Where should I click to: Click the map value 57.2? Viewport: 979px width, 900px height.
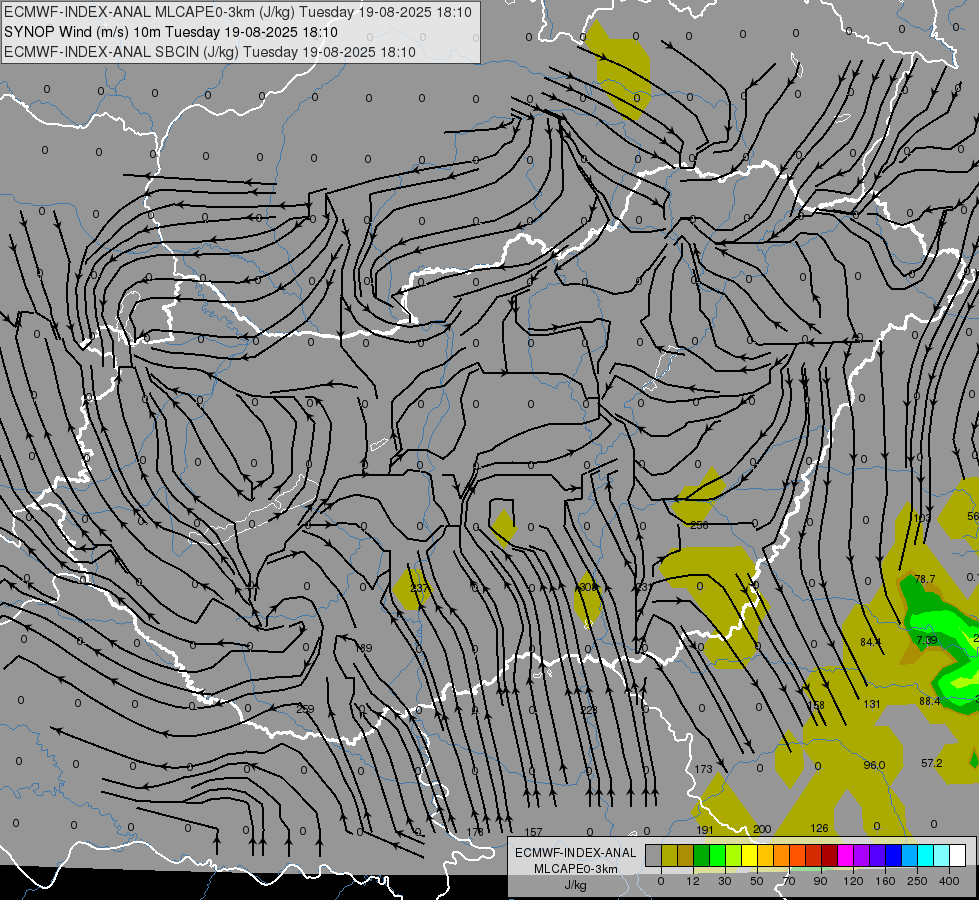pos(932,763)
